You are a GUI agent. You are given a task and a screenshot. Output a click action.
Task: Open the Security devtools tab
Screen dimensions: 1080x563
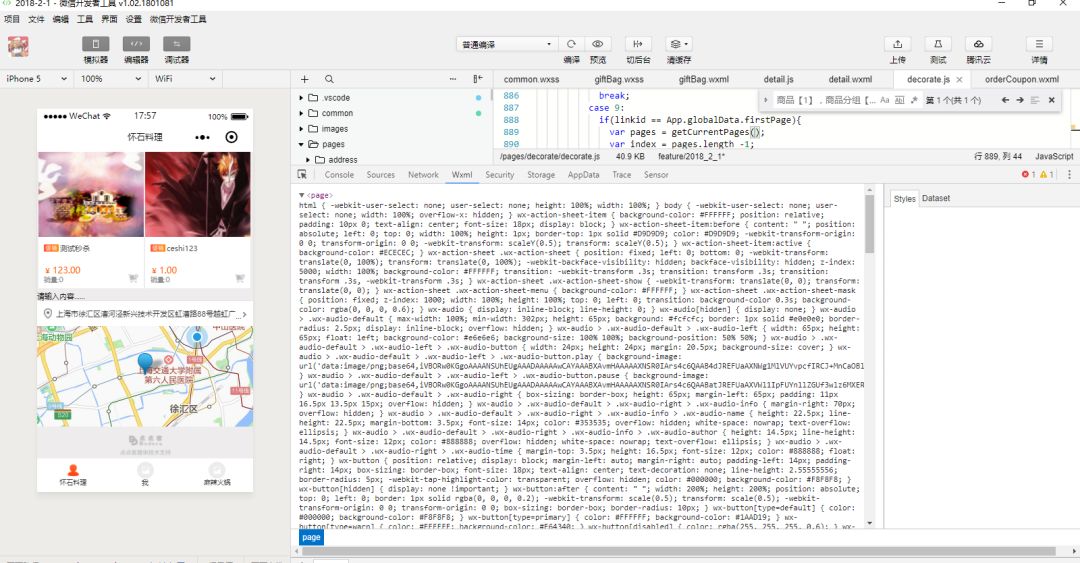pyautogui.click(x=499, y=175)
